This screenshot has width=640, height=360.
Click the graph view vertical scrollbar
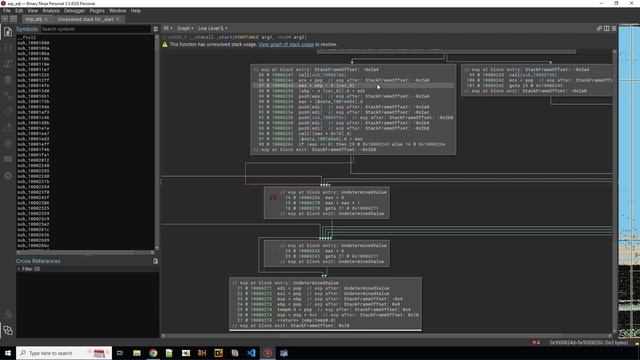click(x=614, y=191)
